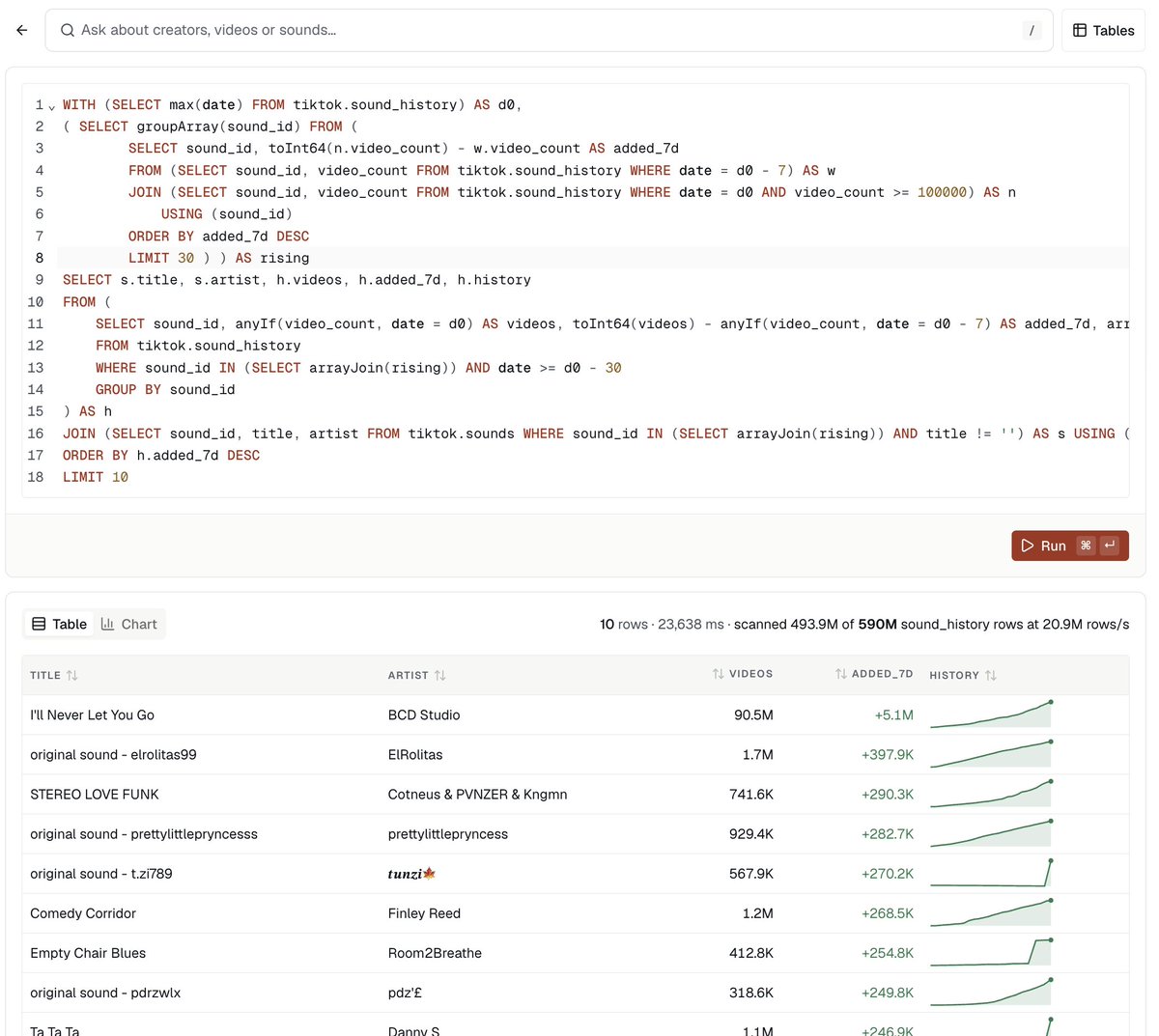
Task: Click the return key badge on Run
Action: point(1110,546)
